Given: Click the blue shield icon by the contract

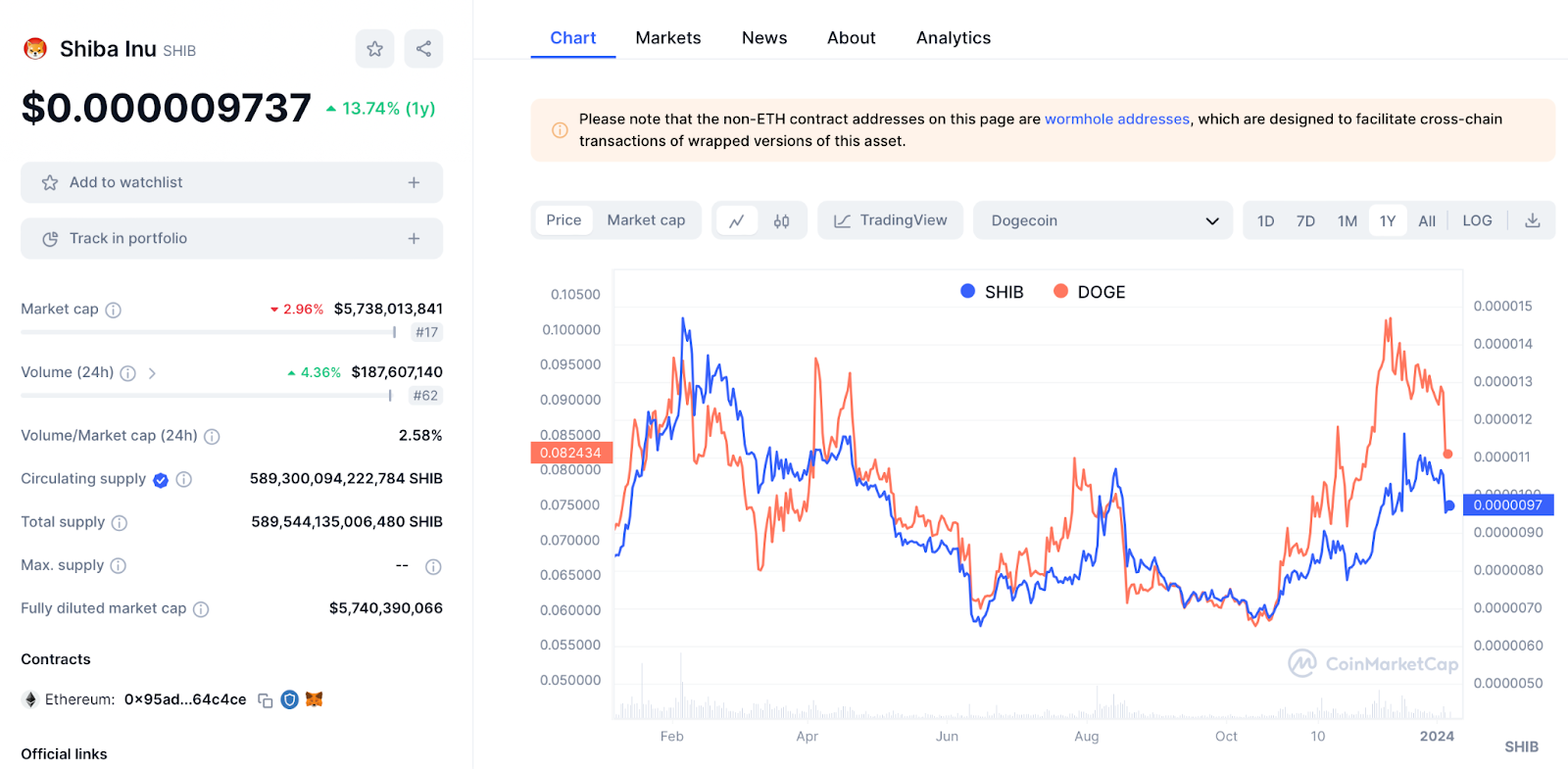Looking at the screenshot, I should (x=289, y=699).
